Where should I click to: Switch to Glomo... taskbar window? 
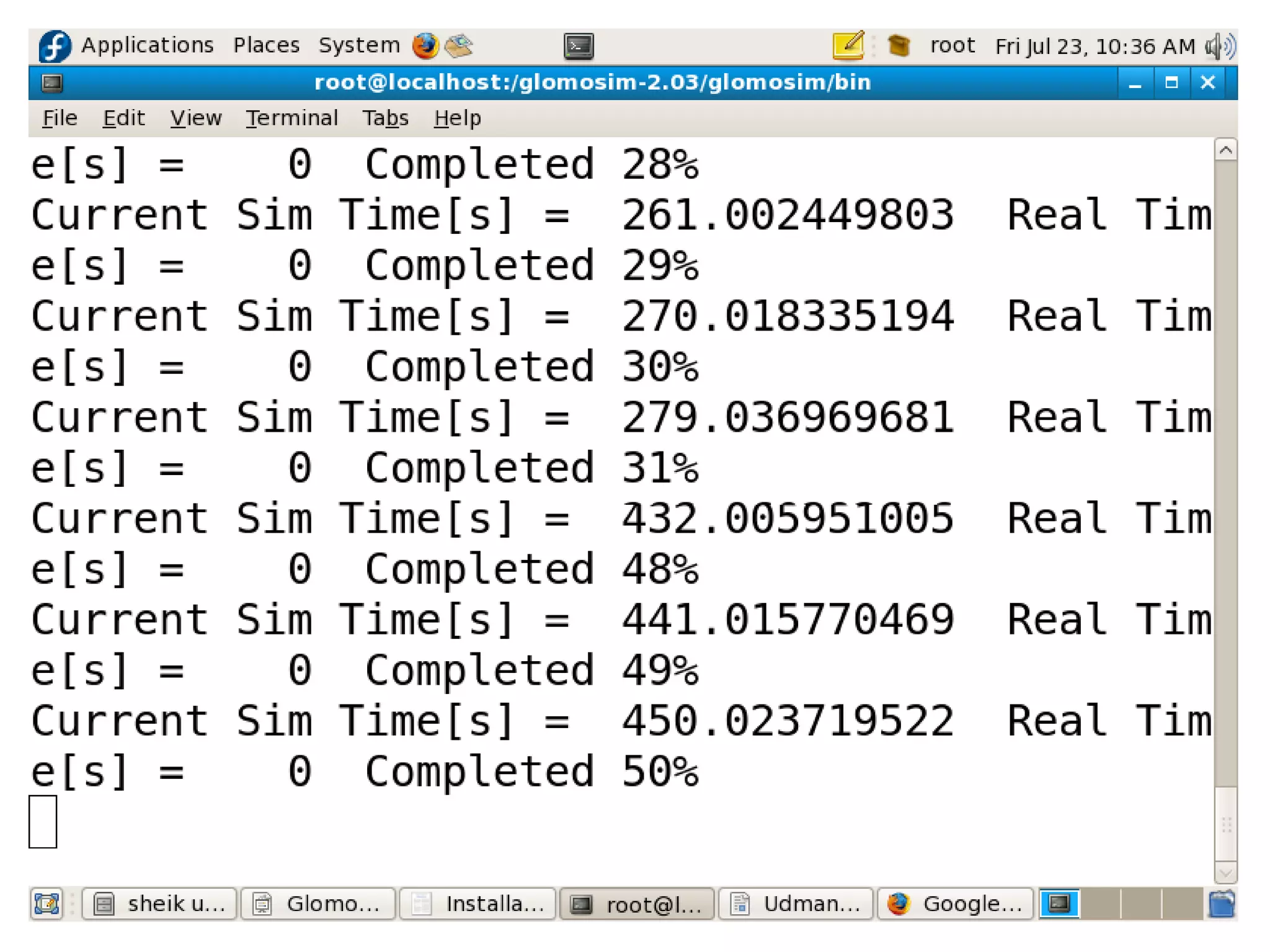point(318,904)
